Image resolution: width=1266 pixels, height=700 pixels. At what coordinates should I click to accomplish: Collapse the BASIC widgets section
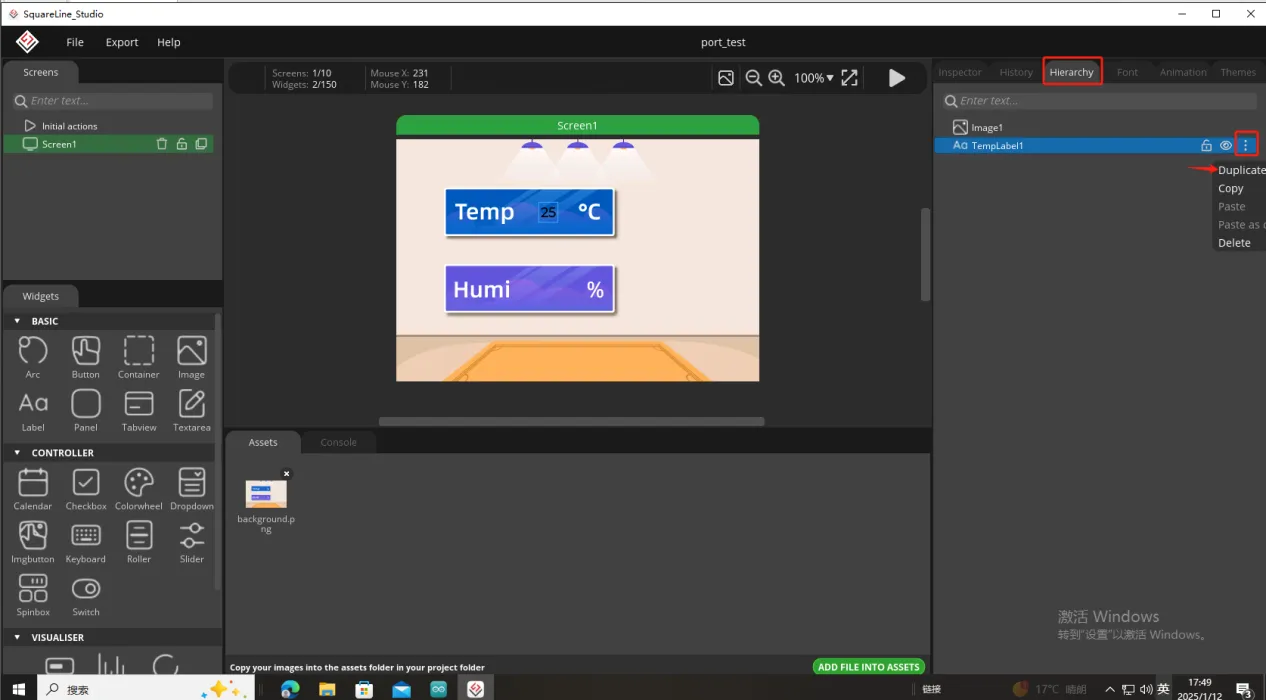coord(17,321)
